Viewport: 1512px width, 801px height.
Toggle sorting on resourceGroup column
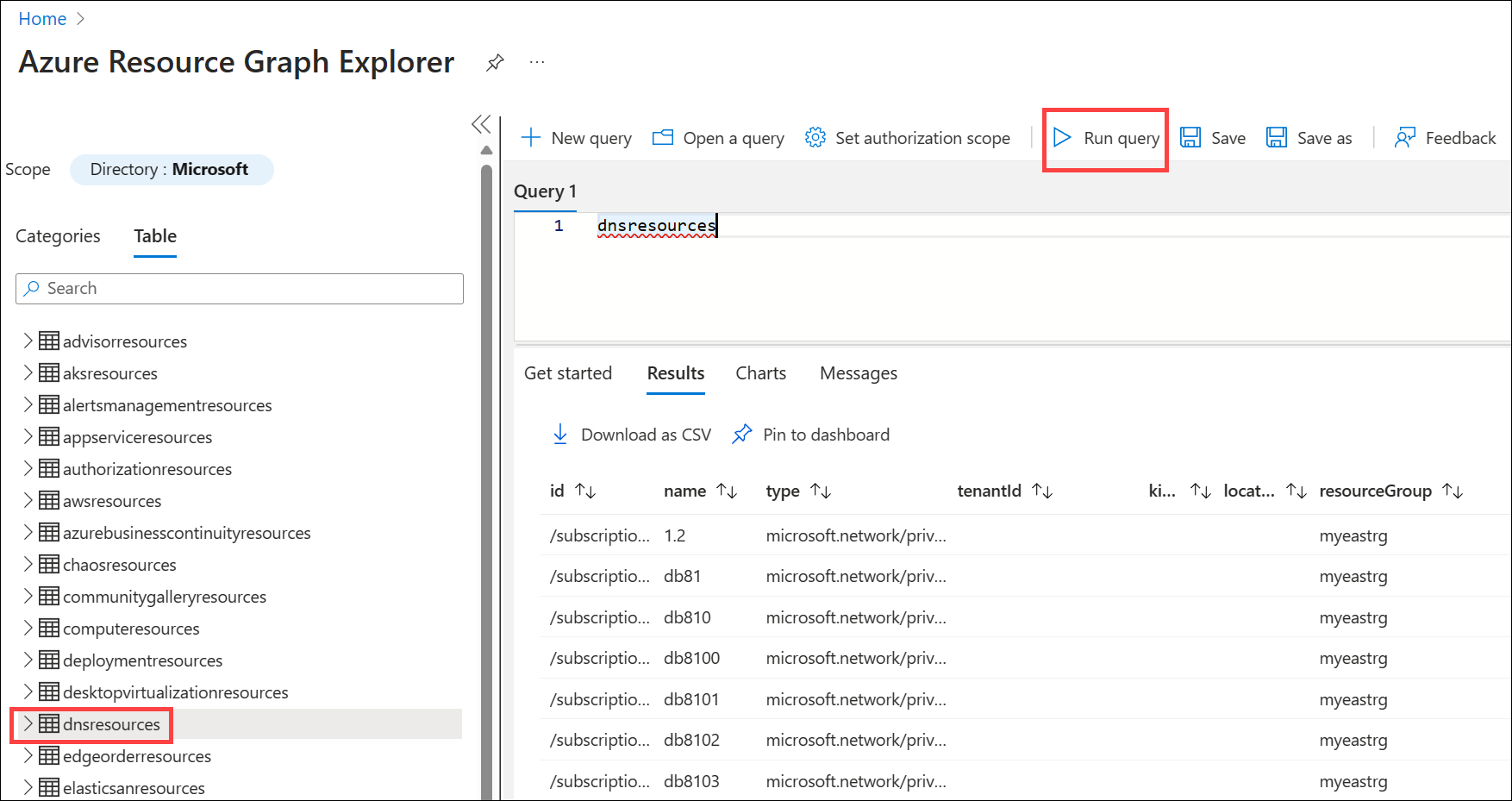coord(1453,491)
